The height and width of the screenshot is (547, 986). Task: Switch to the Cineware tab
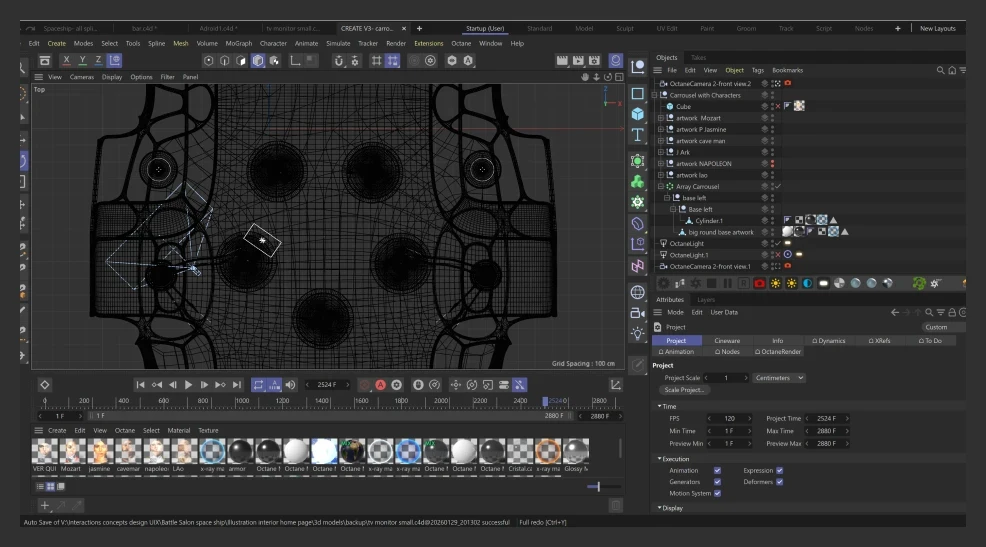[x=727, y=341]
